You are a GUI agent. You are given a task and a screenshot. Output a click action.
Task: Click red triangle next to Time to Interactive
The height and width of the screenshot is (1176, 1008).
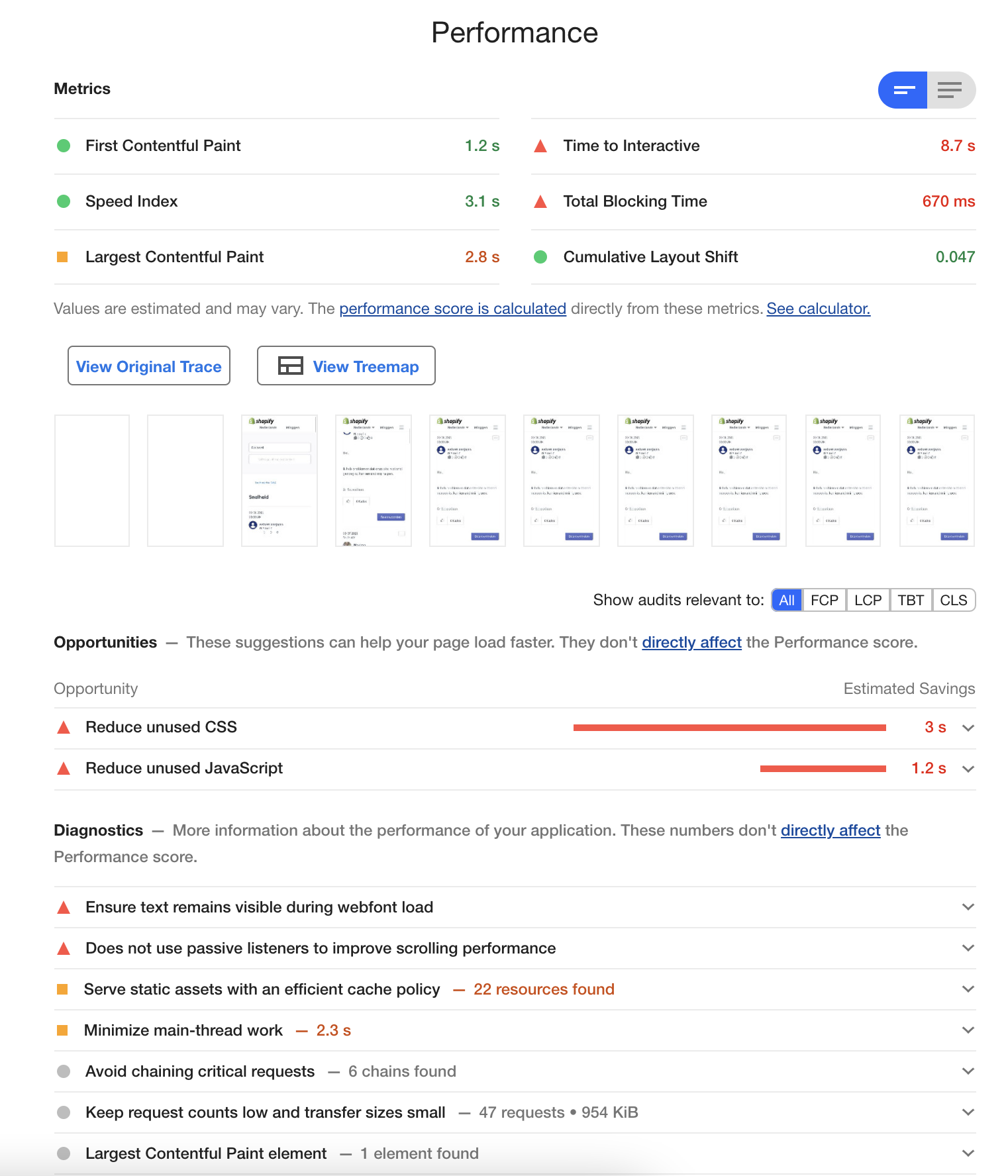[x=540, y=146]
